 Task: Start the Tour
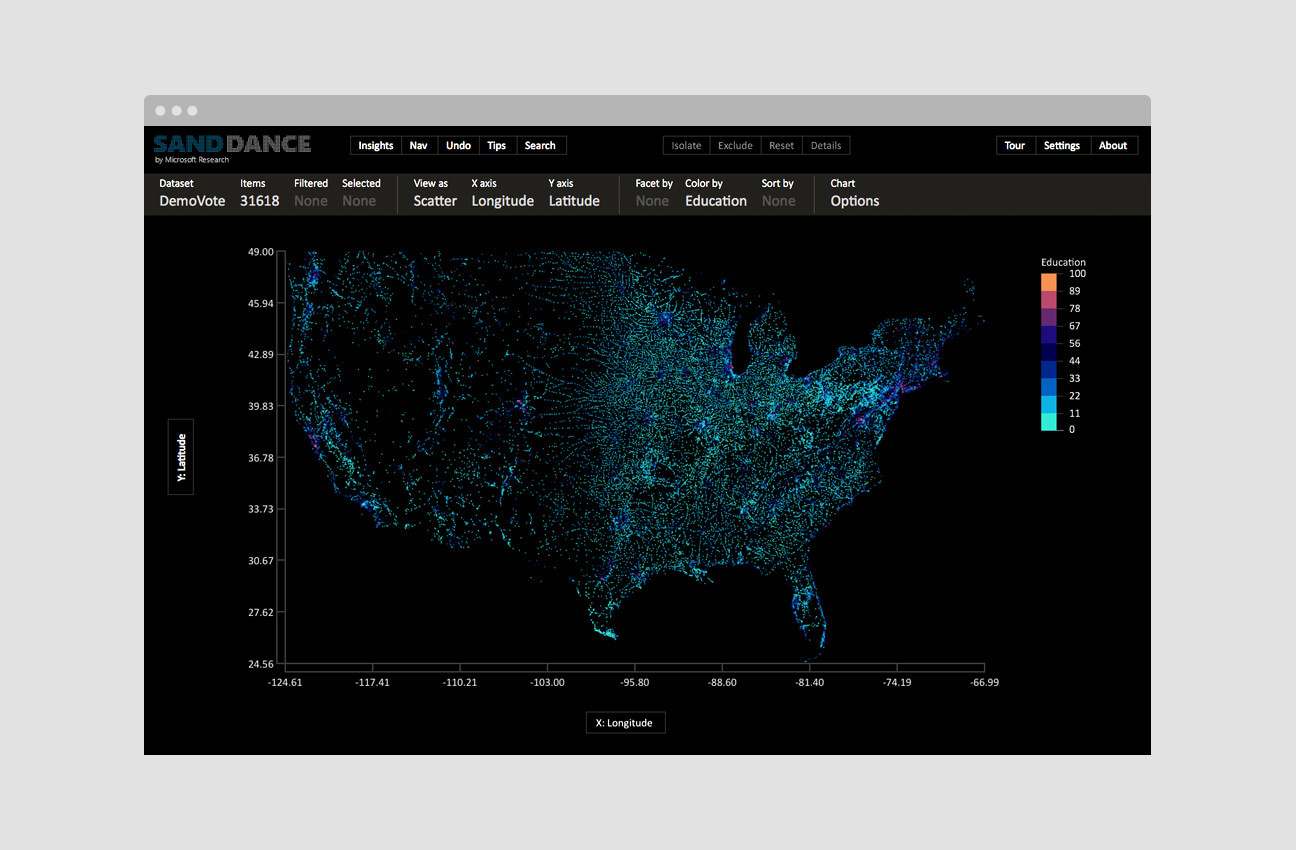[1015, 146]
